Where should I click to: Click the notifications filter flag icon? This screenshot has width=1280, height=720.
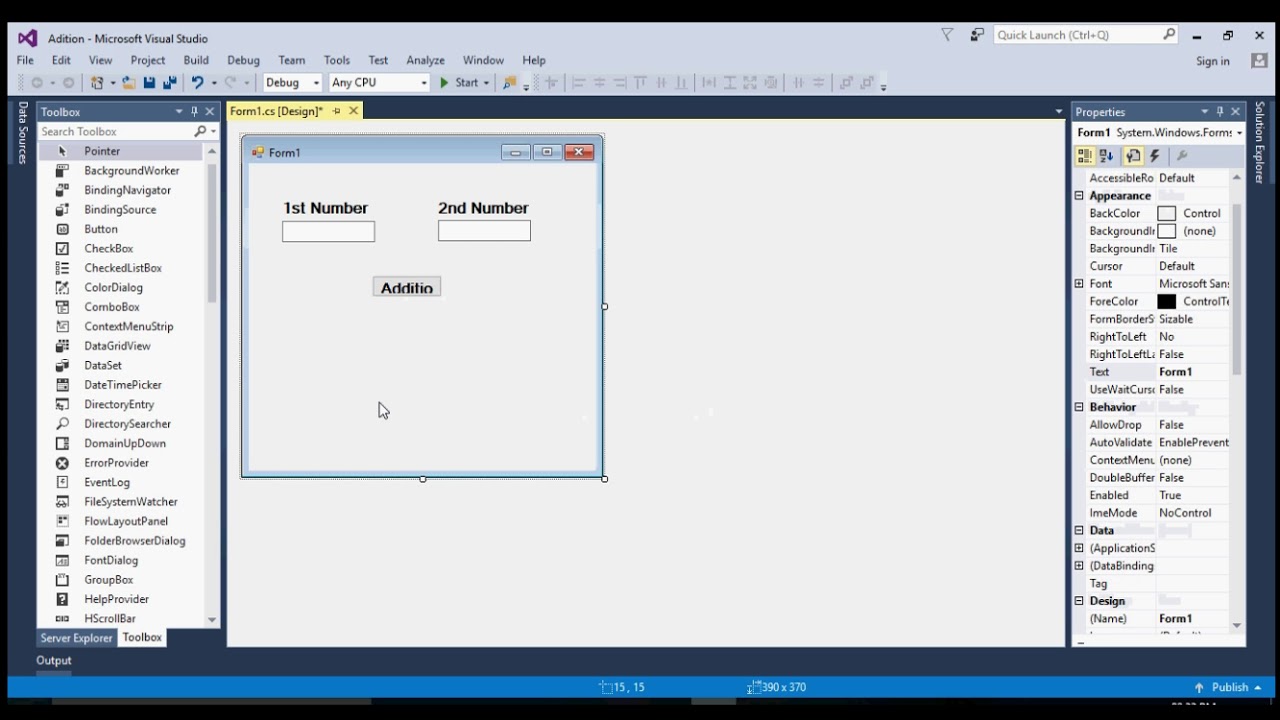tap(947, 35)
